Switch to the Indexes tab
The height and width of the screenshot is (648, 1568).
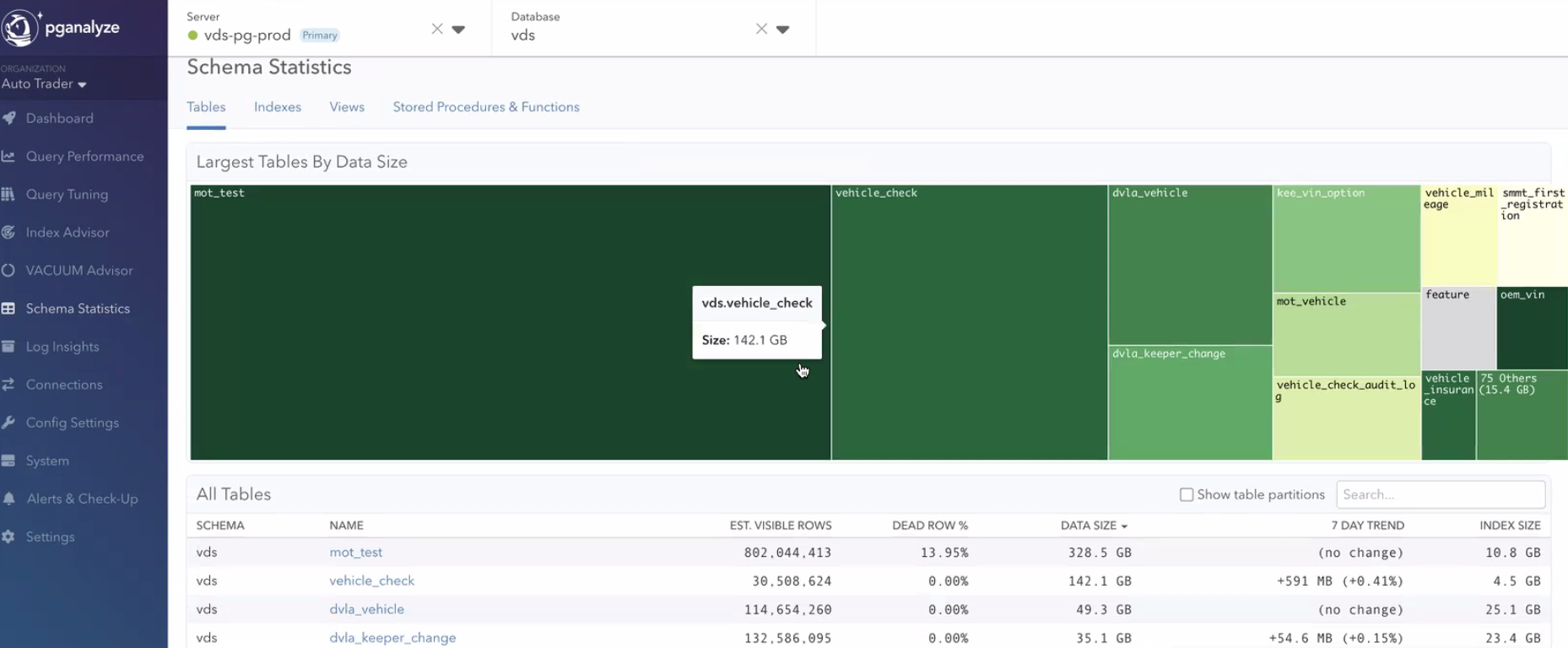click(277, 107)
